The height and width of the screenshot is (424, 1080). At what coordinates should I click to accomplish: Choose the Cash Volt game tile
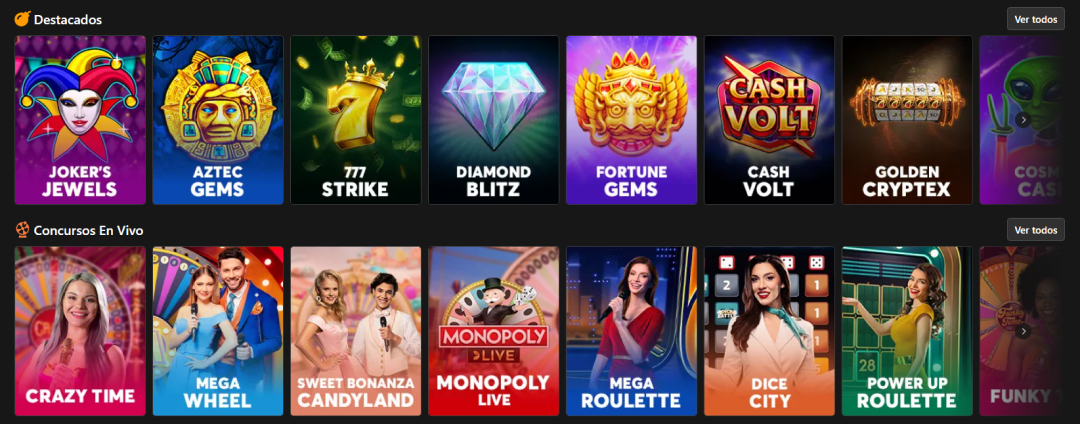(769, 120)
